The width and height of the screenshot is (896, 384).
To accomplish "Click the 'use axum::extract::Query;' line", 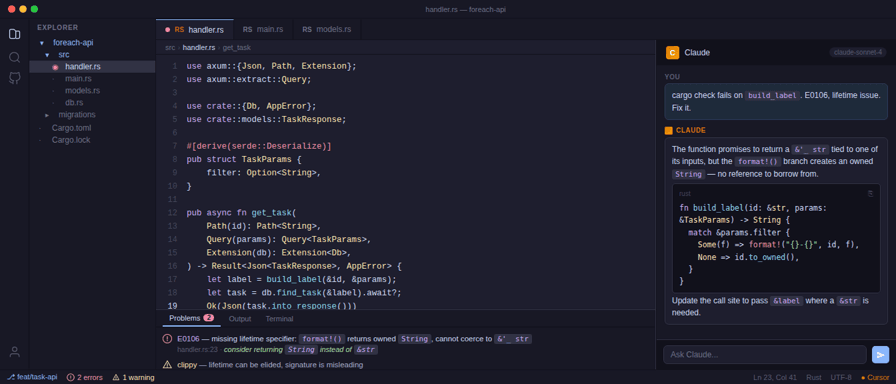I will (x=249, y=79).
